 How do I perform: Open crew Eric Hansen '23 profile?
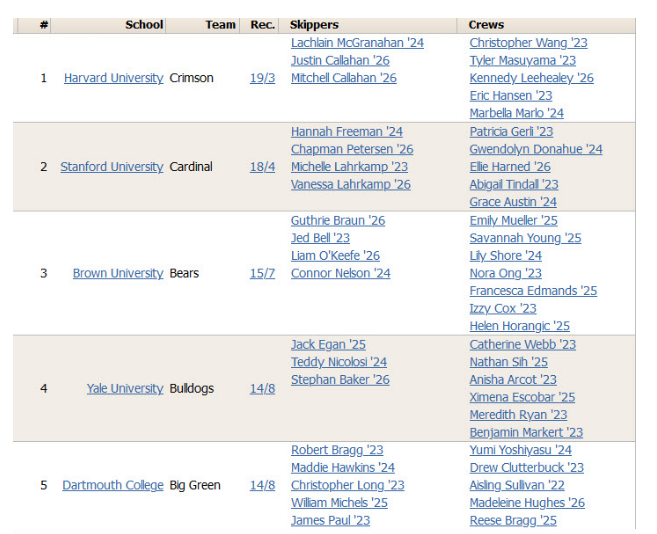click(x=511, y=96)
